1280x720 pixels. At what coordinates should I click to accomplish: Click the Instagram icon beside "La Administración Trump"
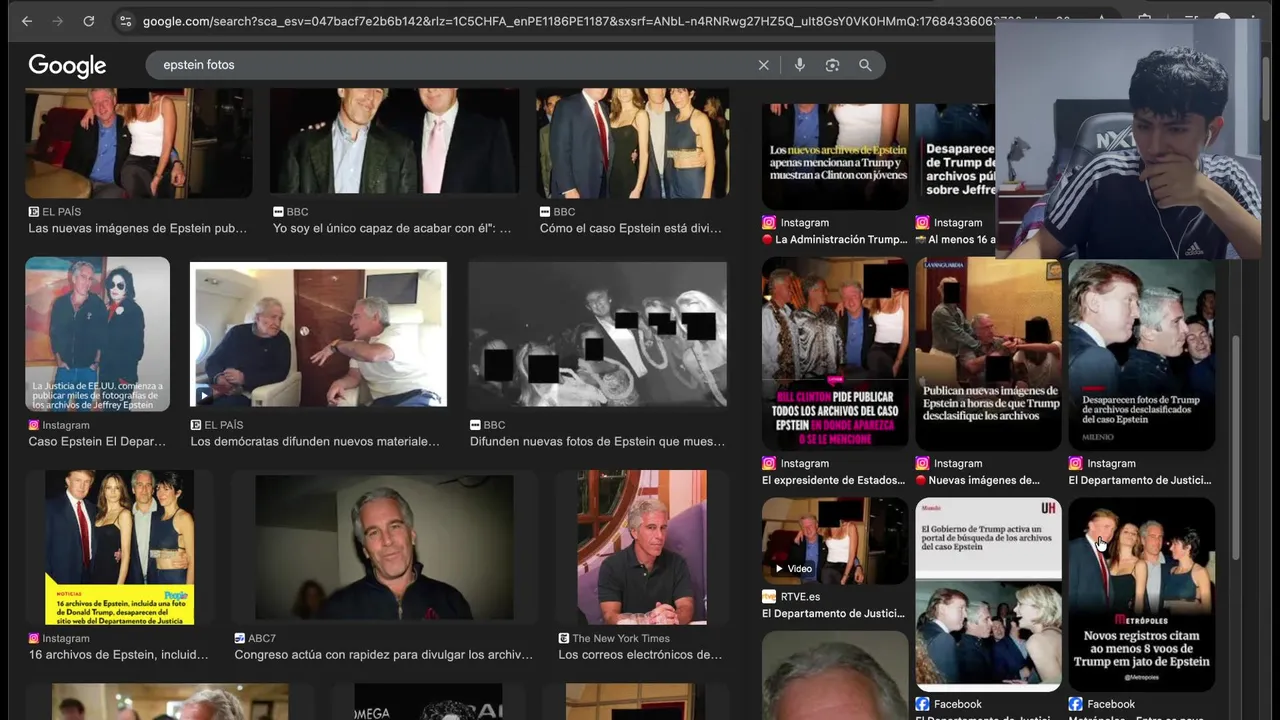coord(769,223)
